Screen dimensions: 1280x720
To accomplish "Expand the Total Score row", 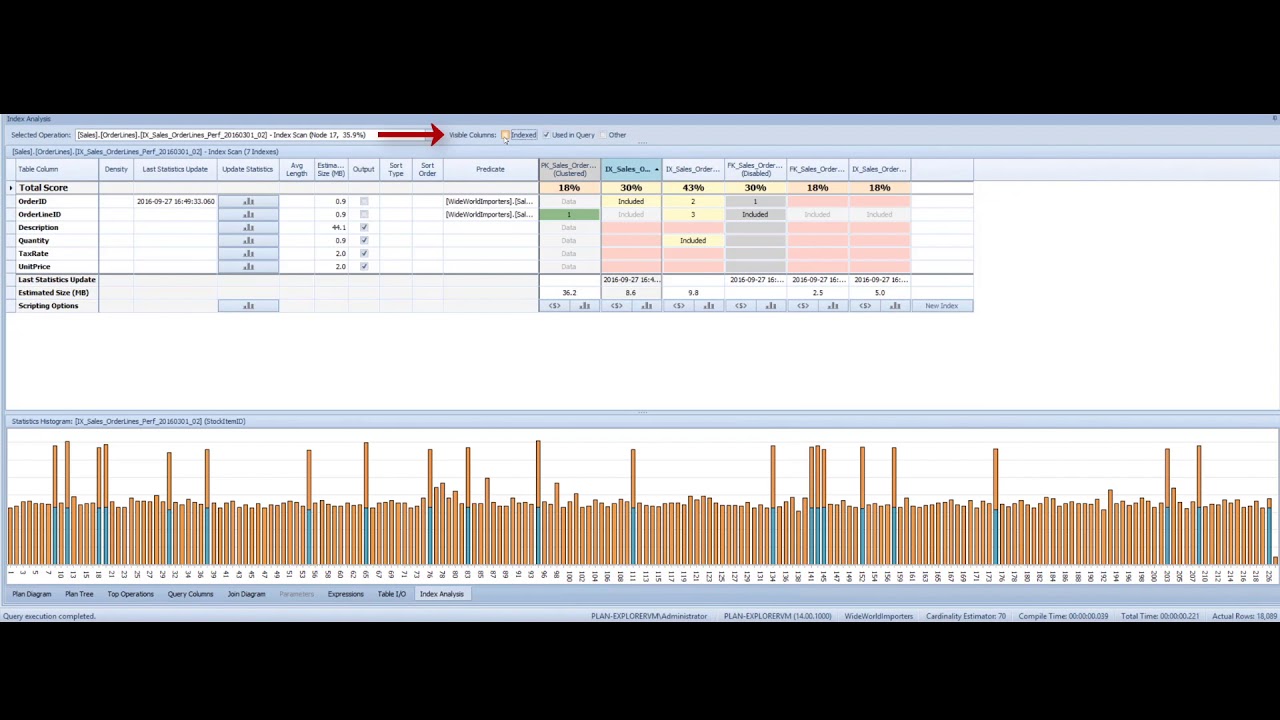I will (11, 188).
